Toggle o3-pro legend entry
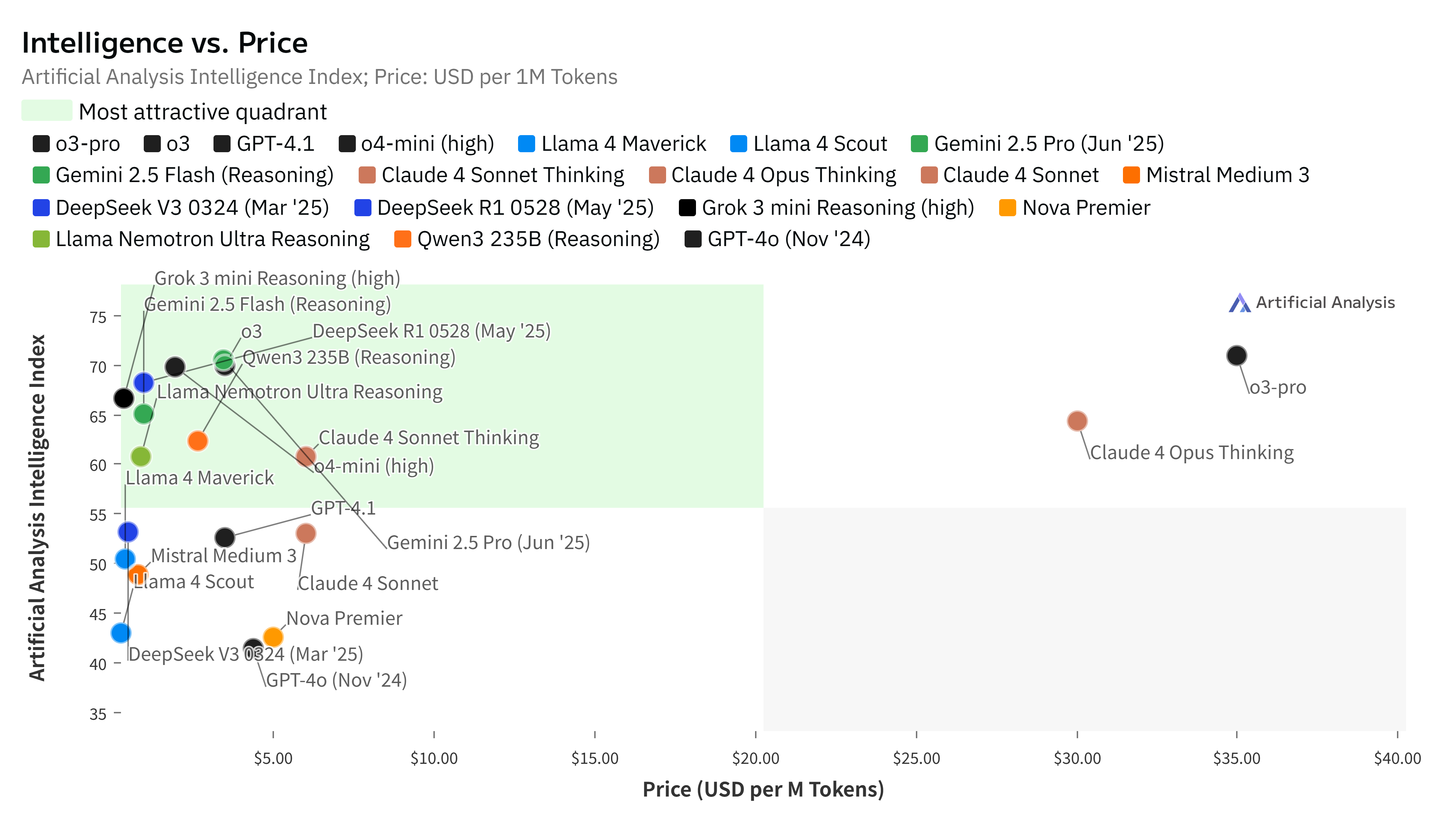 pyautogui.click(x=77, y=144)
